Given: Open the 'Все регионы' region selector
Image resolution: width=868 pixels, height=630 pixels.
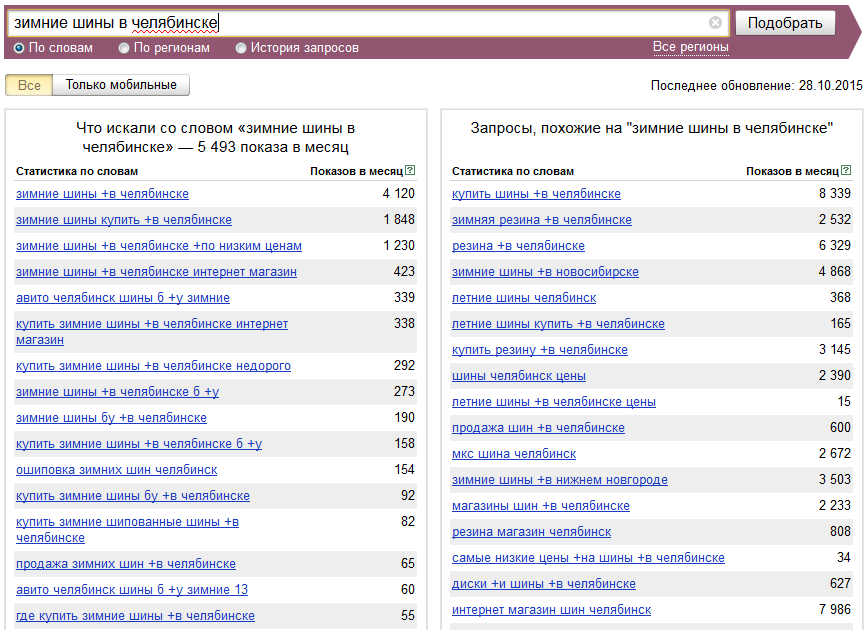Looking at the screenshot, I should point(691,47).
